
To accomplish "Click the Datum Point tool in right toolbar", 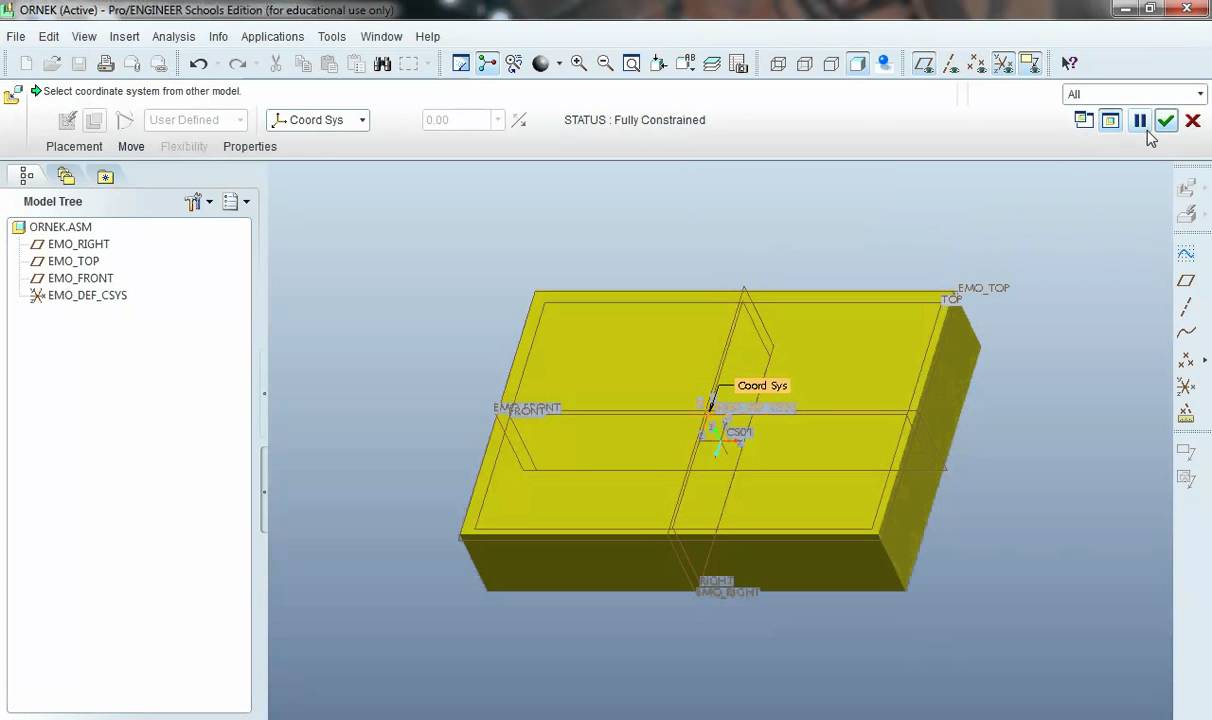I will click(x=1186, y=360).
